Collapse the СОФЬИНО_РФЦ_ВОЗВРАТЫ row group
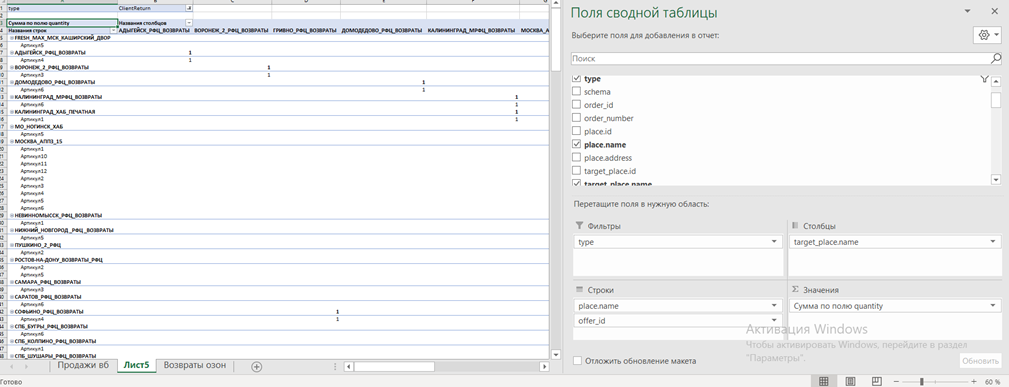The image size is (1009, 387). click(12, 312)
